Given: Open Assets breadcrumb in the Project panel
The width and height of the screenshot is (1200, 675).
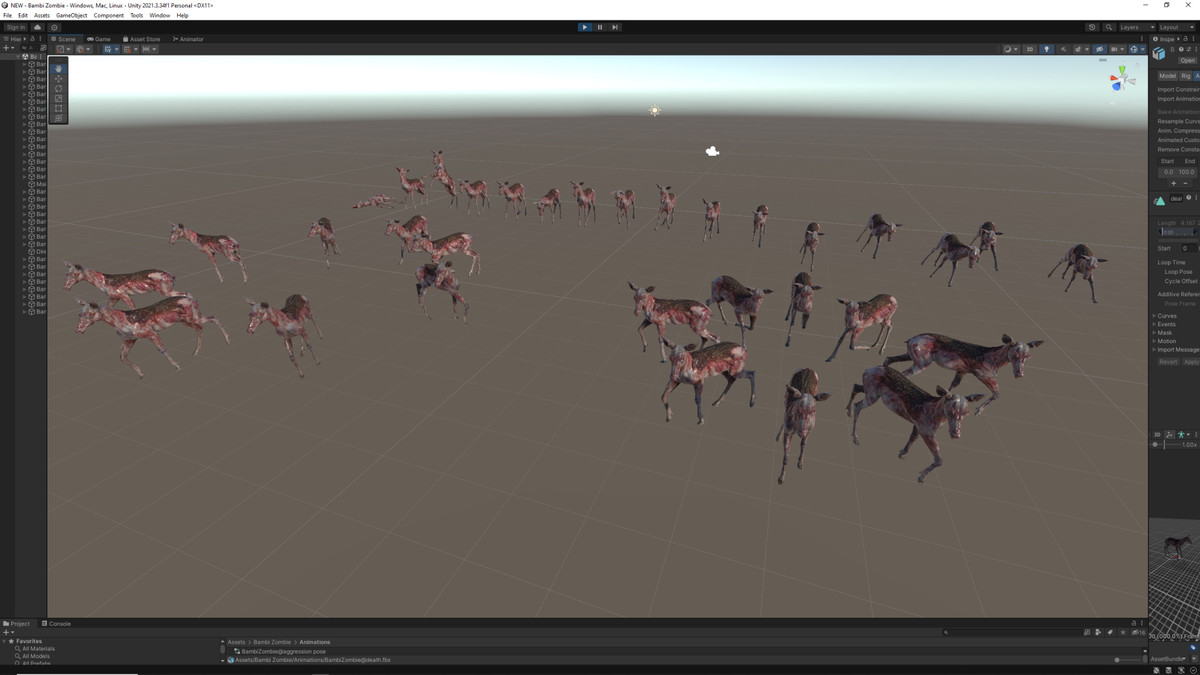Looking at the screenshot, I should tap(235, 642).
